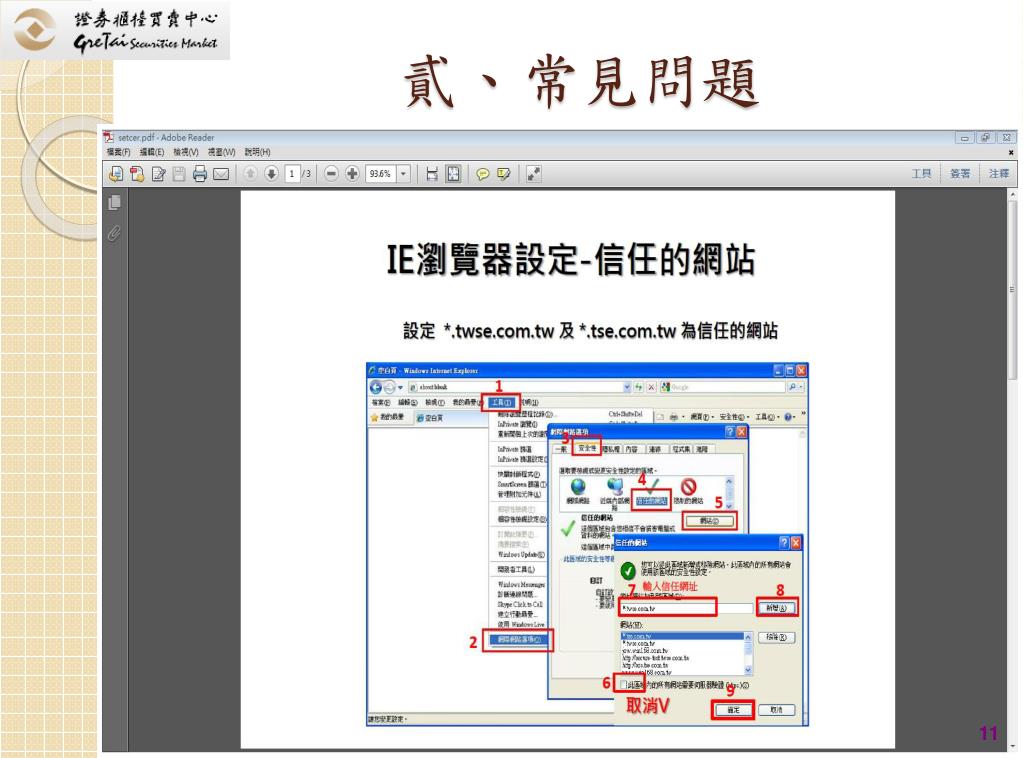Open IE 工具(O) command bar dropdown
Viewport: 1023px width, 758px height.
point(767,417)
